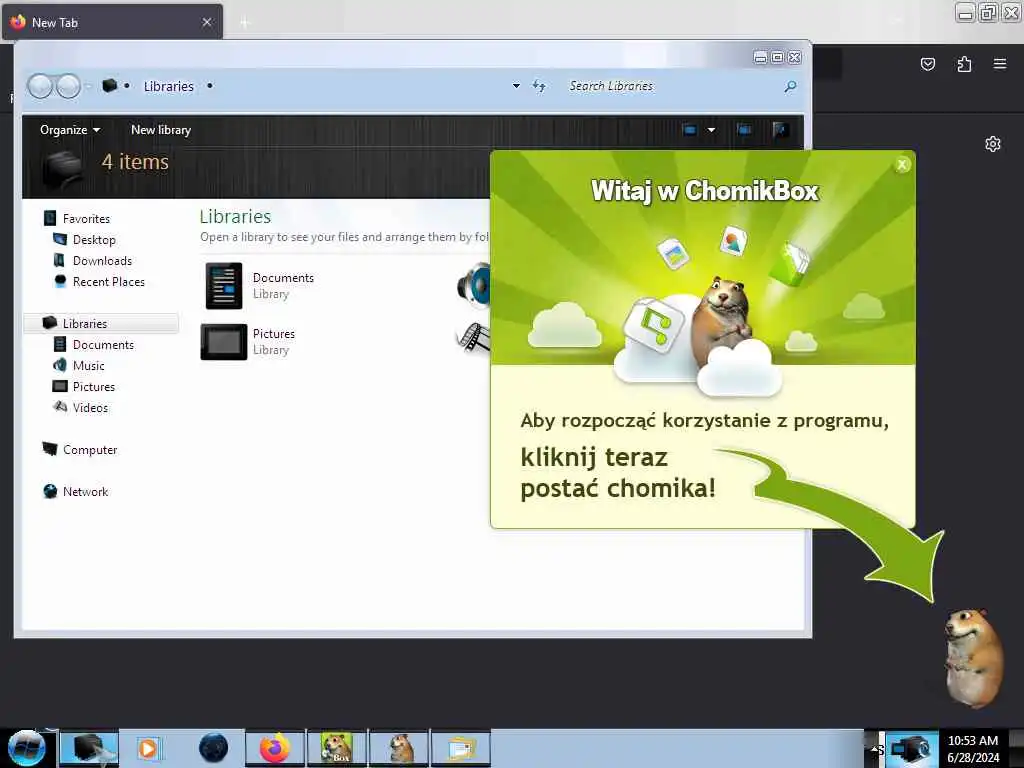
Task: Expand the address bar history dropdown
Action: (516, 86)
